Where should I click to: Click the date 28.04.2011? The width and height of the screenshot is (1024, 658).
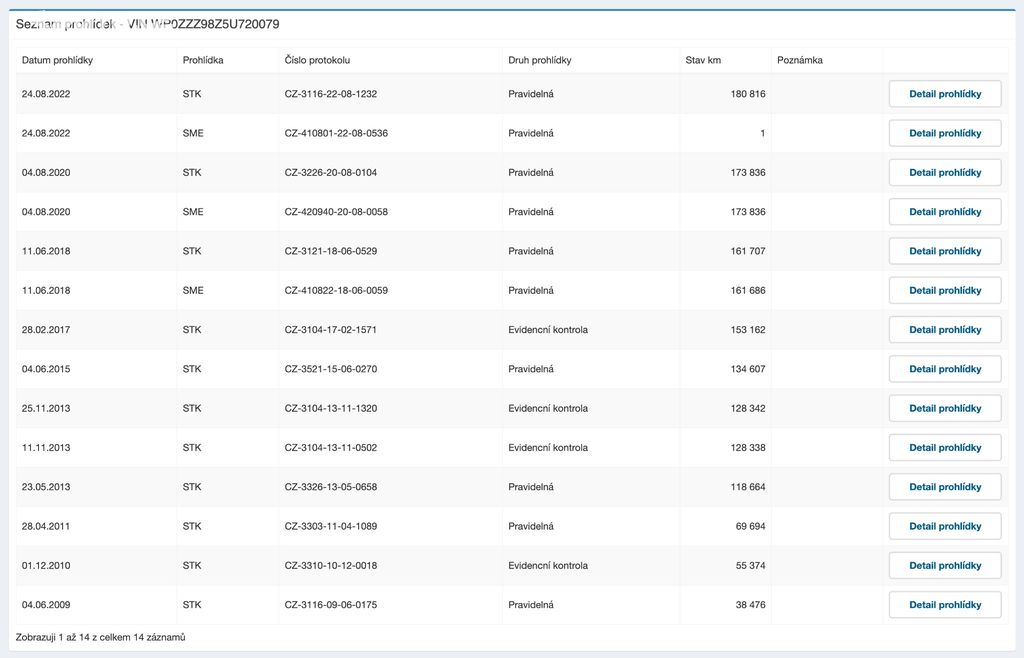coord(46,526)
